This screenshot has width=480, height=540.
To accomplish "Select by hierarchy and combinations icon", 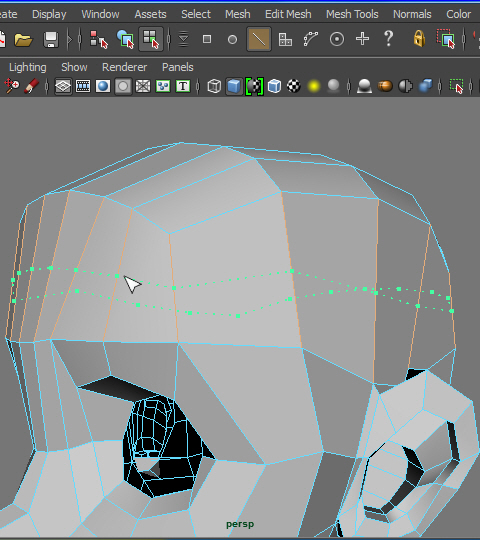I will click(x=99, y=39).
